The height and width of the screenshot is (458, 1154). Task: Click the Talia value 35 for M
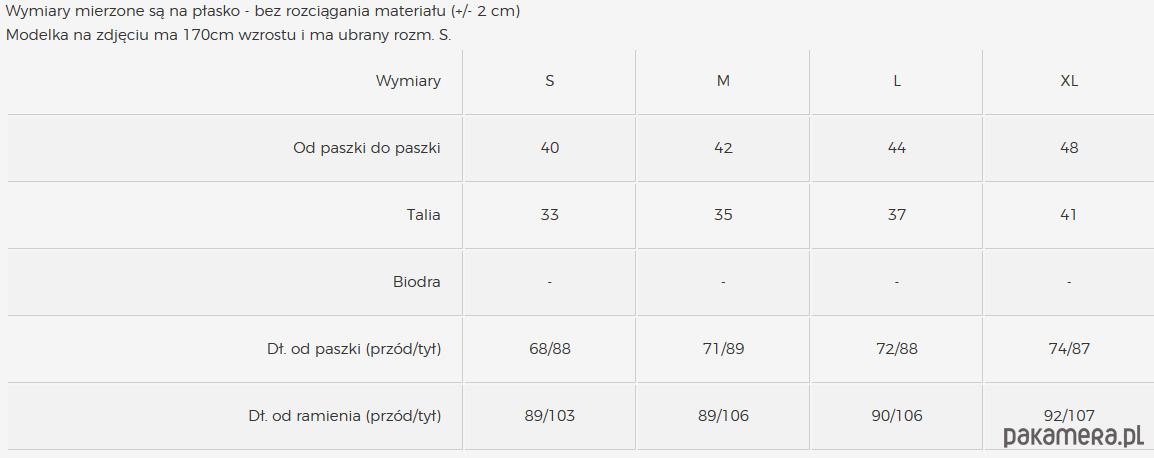point(723,215)
